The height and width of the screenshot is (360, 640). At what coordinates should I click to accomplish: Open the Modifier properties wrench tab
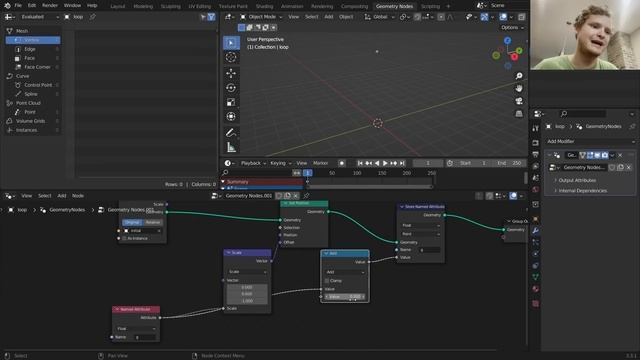click(x=536, y=231)
